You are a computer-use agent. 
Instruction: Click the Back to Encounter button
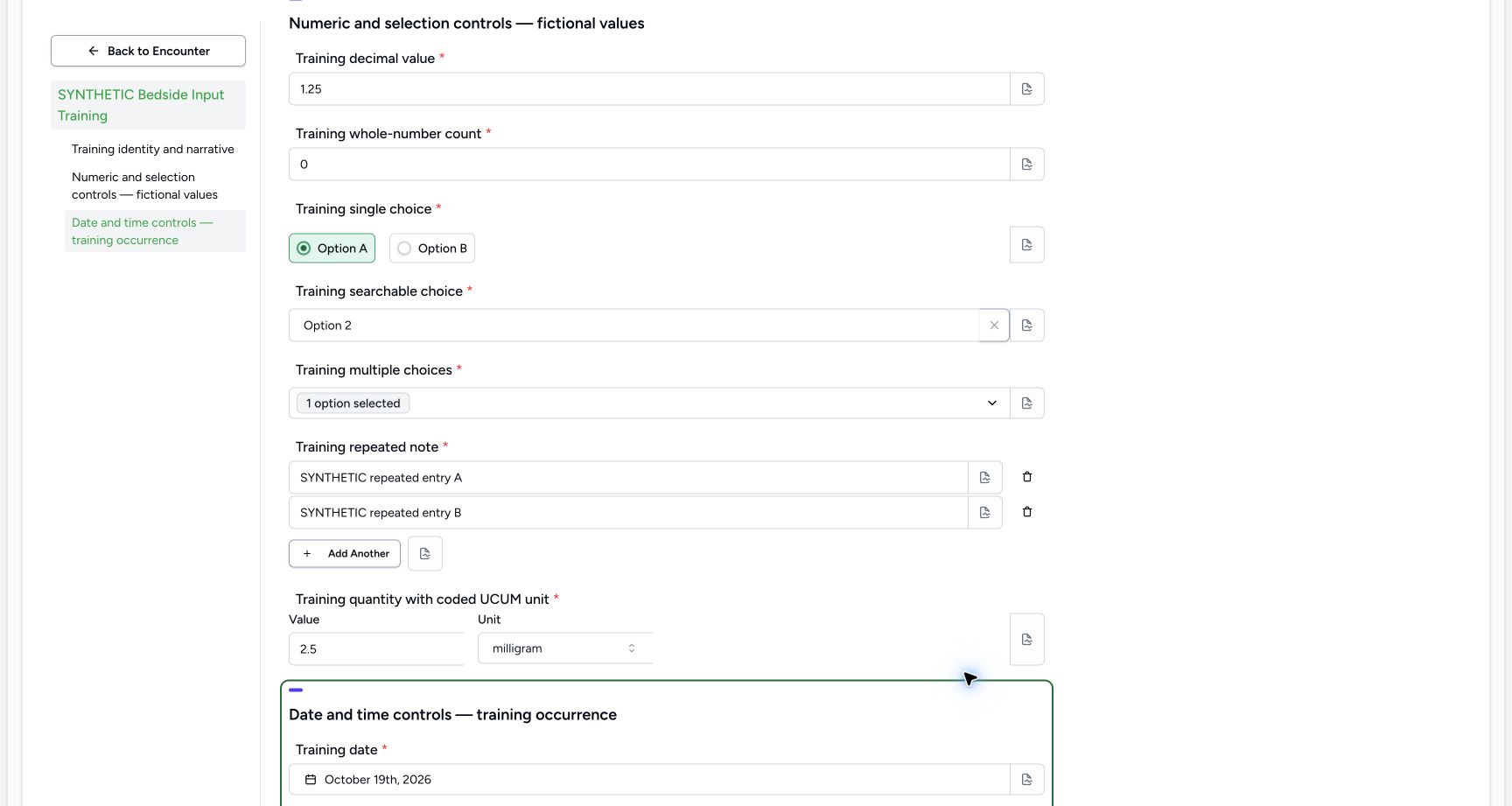pyautogui.click(x=148, y=51)
